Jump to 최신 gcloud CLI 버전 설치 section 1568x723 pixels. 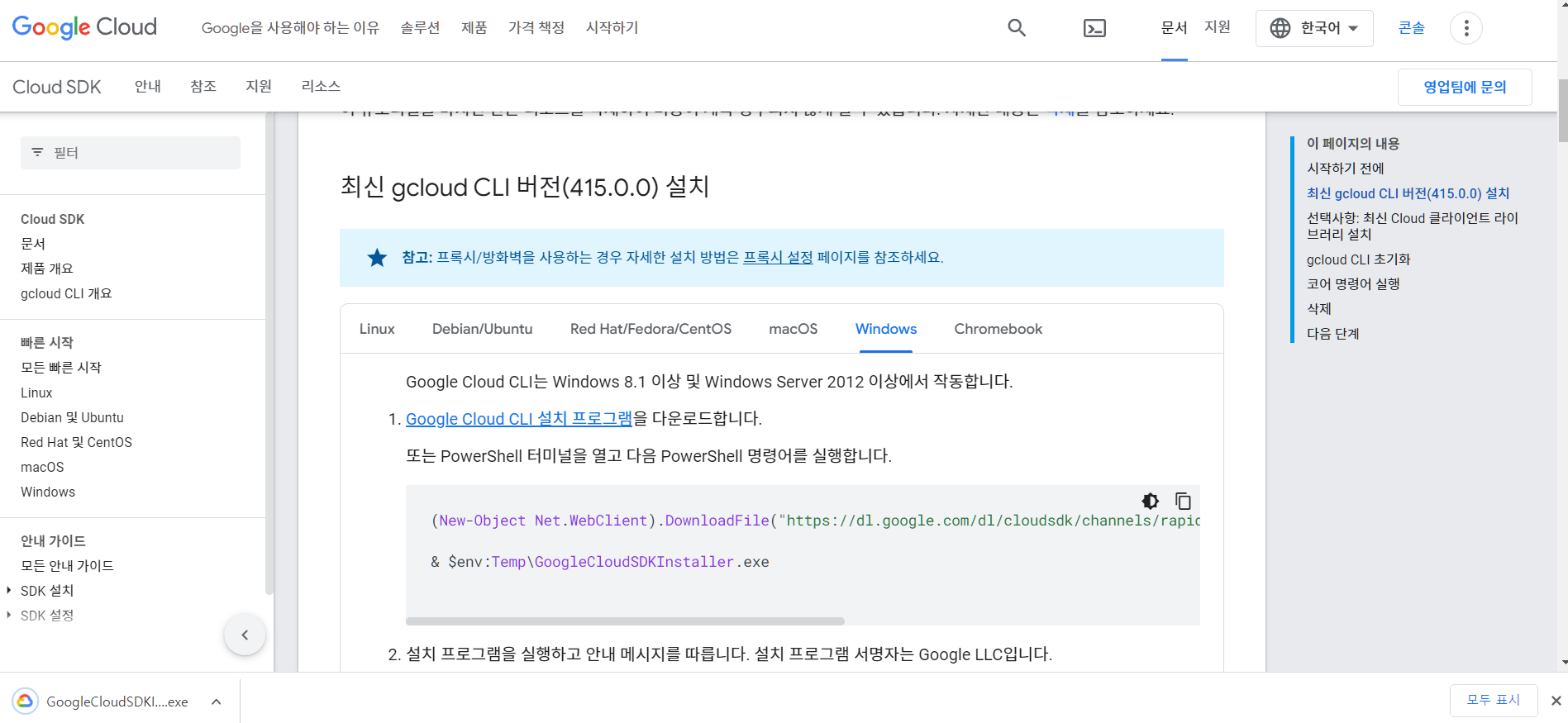[1408, 193]
